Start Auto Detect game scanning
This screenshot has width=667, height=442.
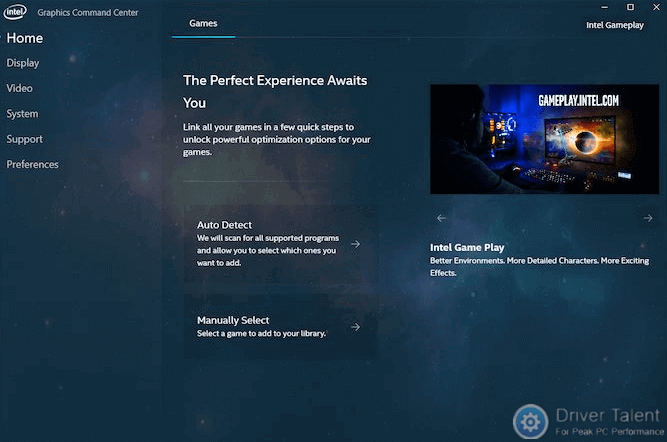pos(279,243)
